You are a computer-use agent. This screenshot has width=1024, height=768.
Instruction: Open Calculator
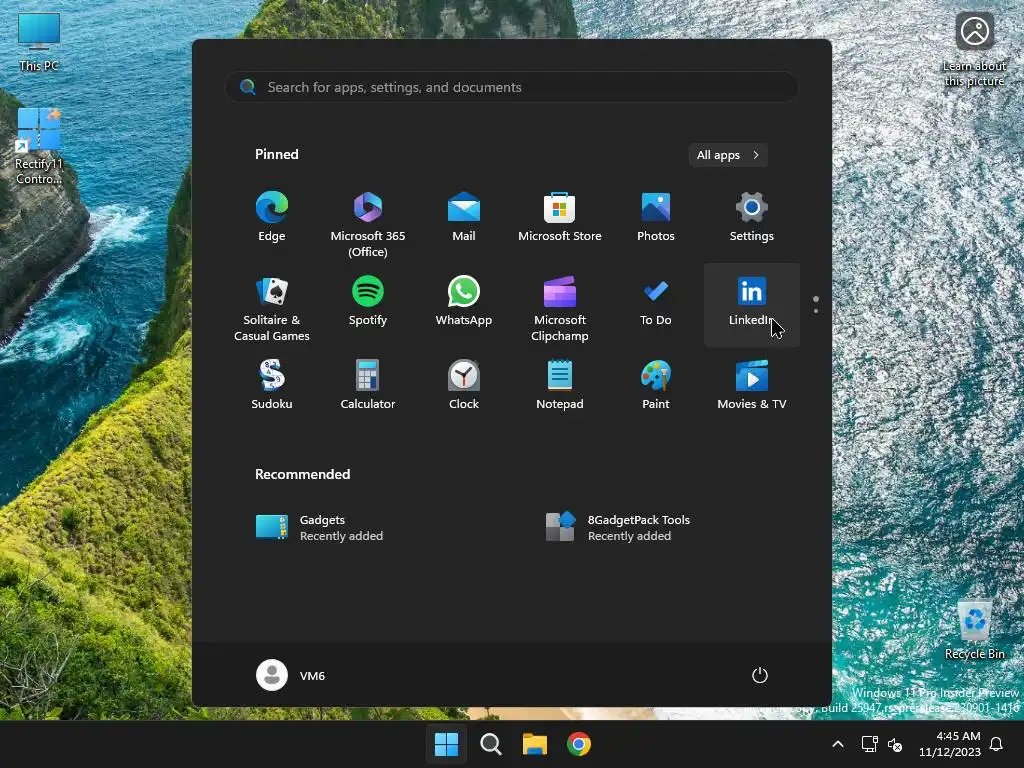click(368, 385)
